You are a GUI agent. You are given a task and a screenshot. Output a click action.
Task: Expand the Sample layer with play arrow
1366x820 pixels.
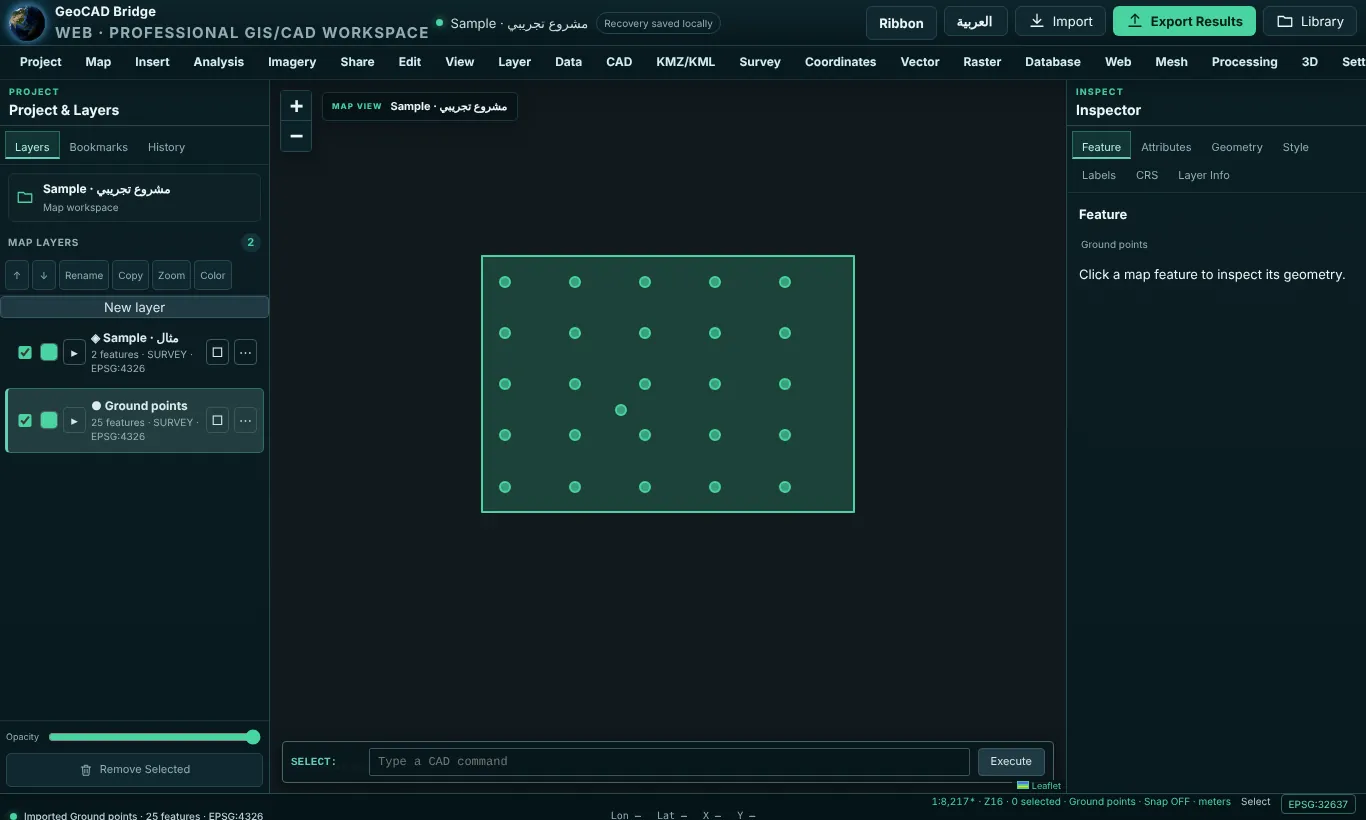pos(74,352)
